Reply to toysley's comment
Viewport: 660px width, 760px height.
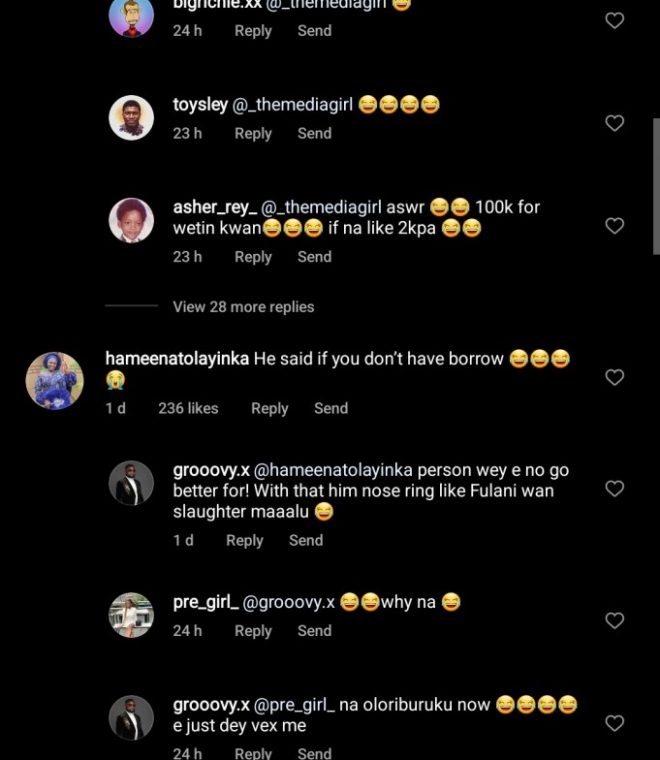(253, 133)
